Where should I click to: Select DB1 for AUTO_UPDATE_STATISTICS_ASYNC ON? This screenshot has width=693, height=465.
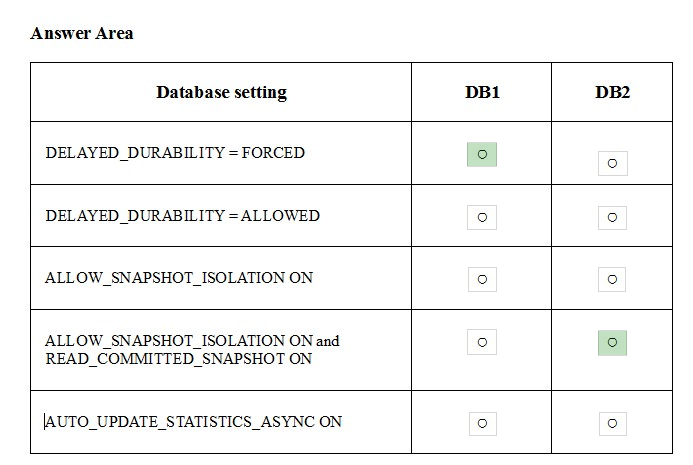[x=483, y=423]
